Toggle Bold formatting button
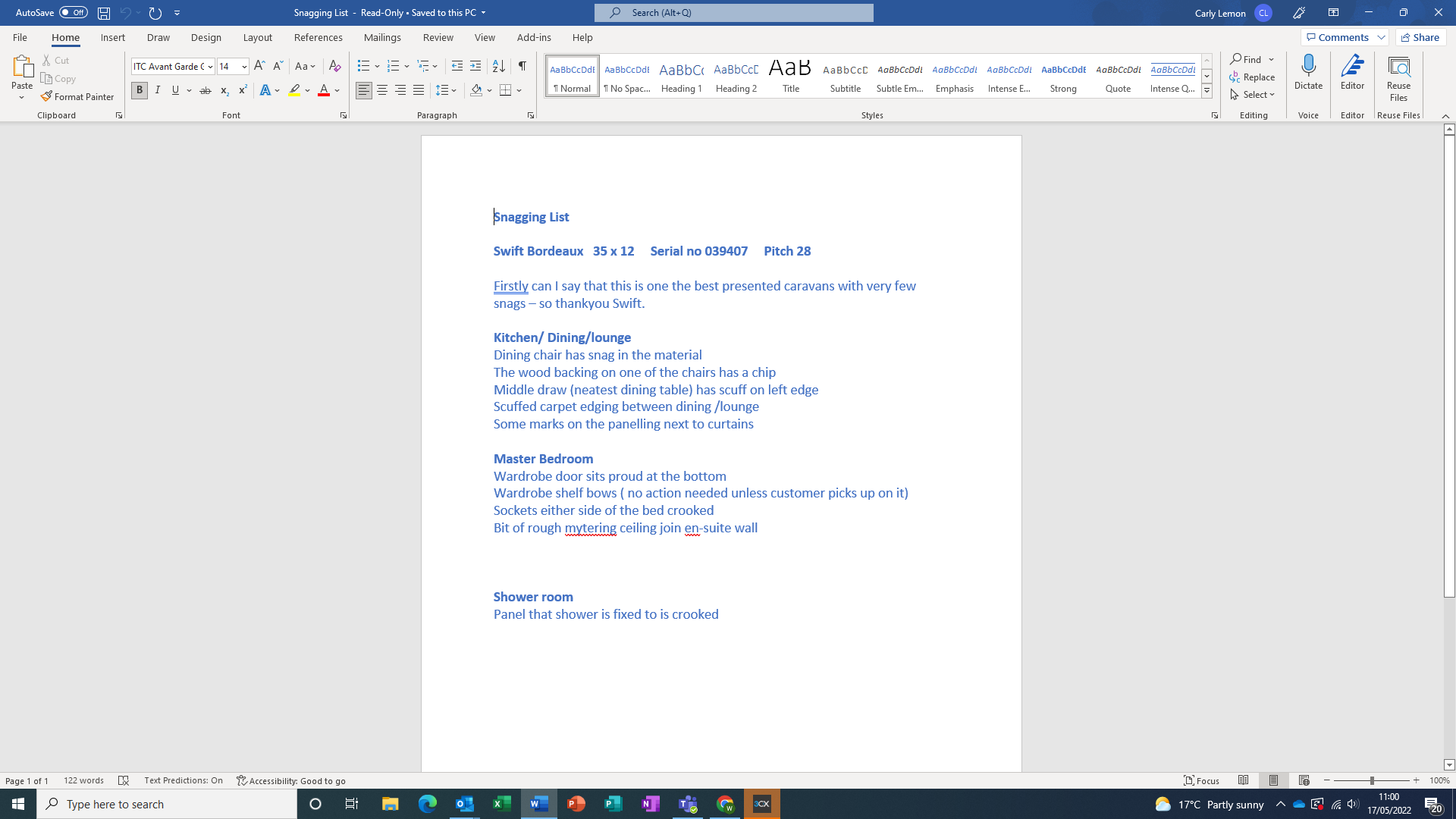Viewport: 1456px width, 819px height. 140,90
